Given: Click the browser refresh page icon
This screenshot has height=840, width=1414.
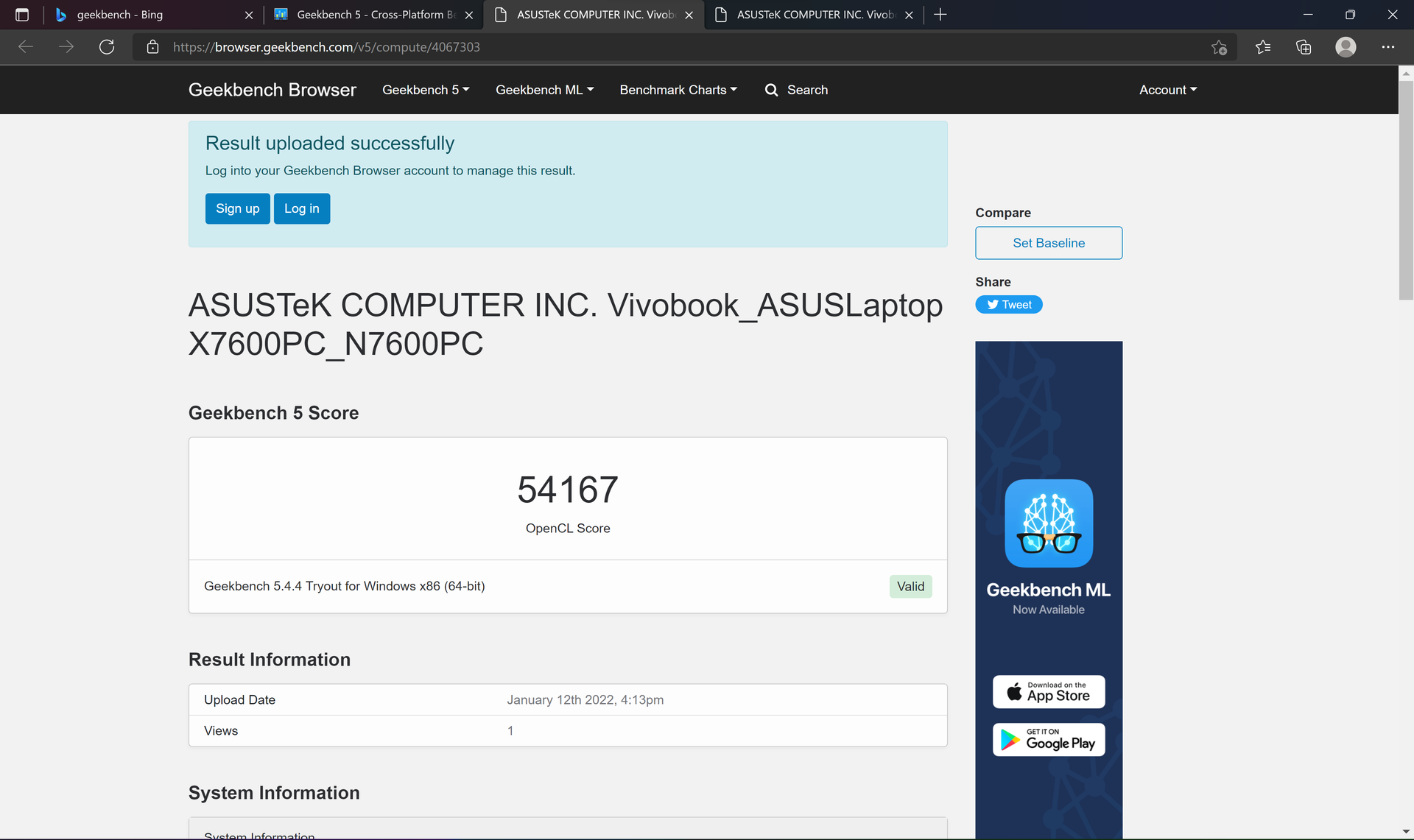Looking at the screenshot, I should [x=107, y=47].
